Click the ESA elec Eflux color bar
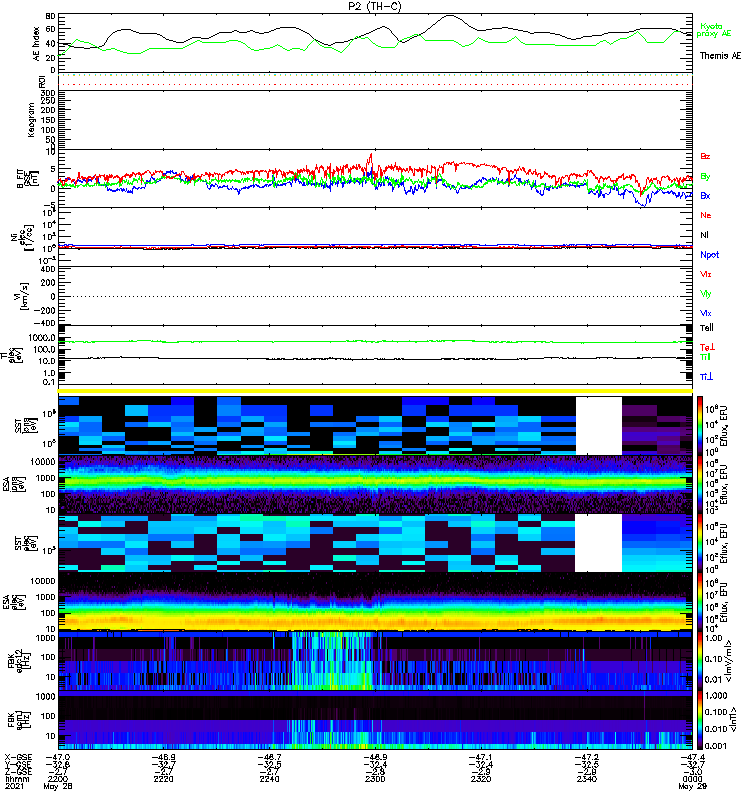 coord(700,602)
